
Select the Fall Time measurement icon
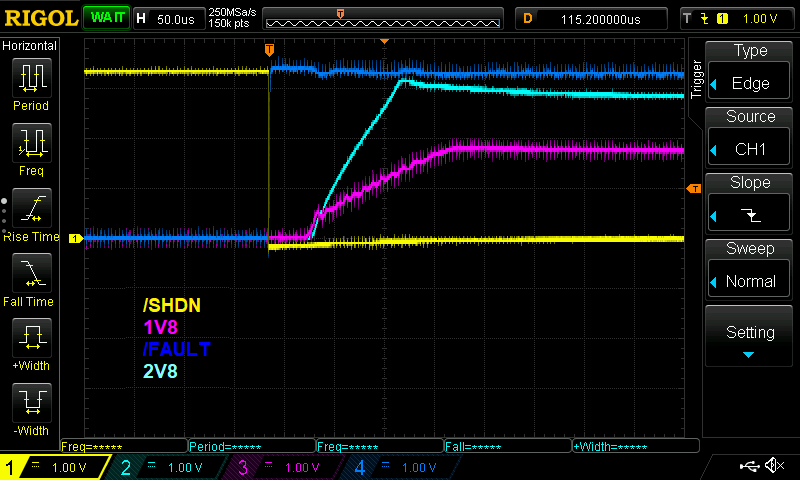[32, 273]
